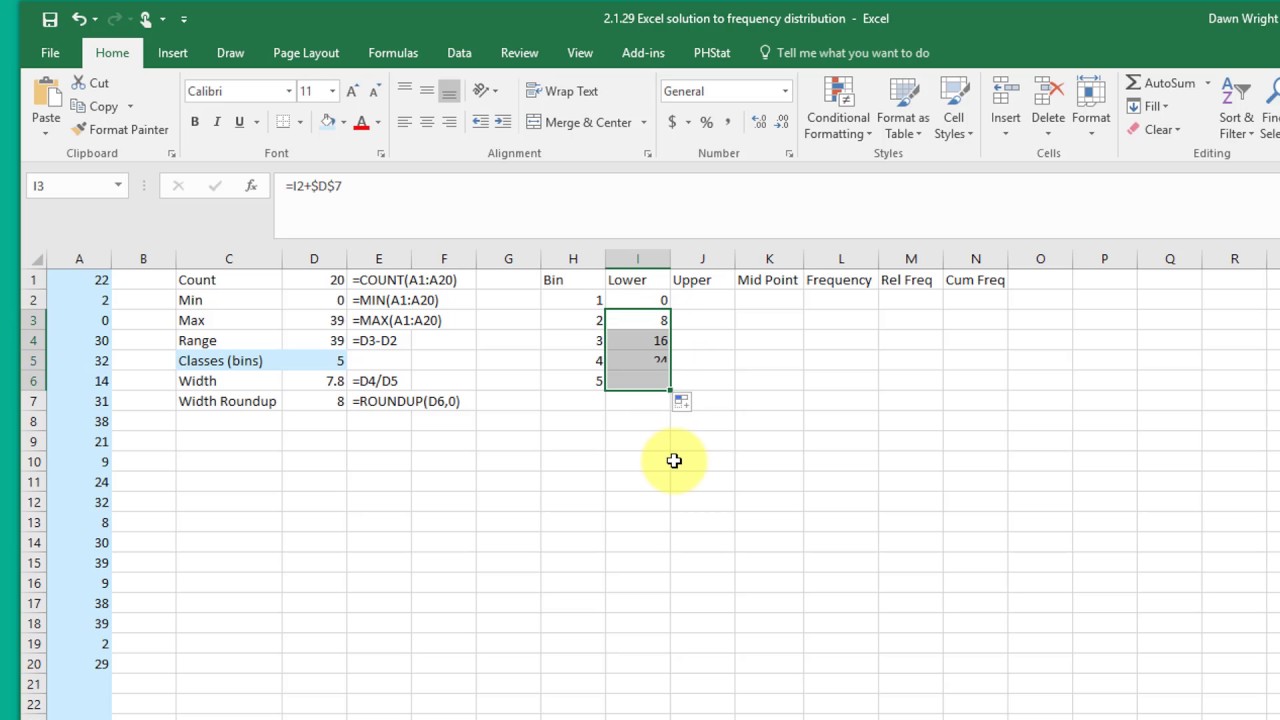Decrease the indent

point(480,122)
